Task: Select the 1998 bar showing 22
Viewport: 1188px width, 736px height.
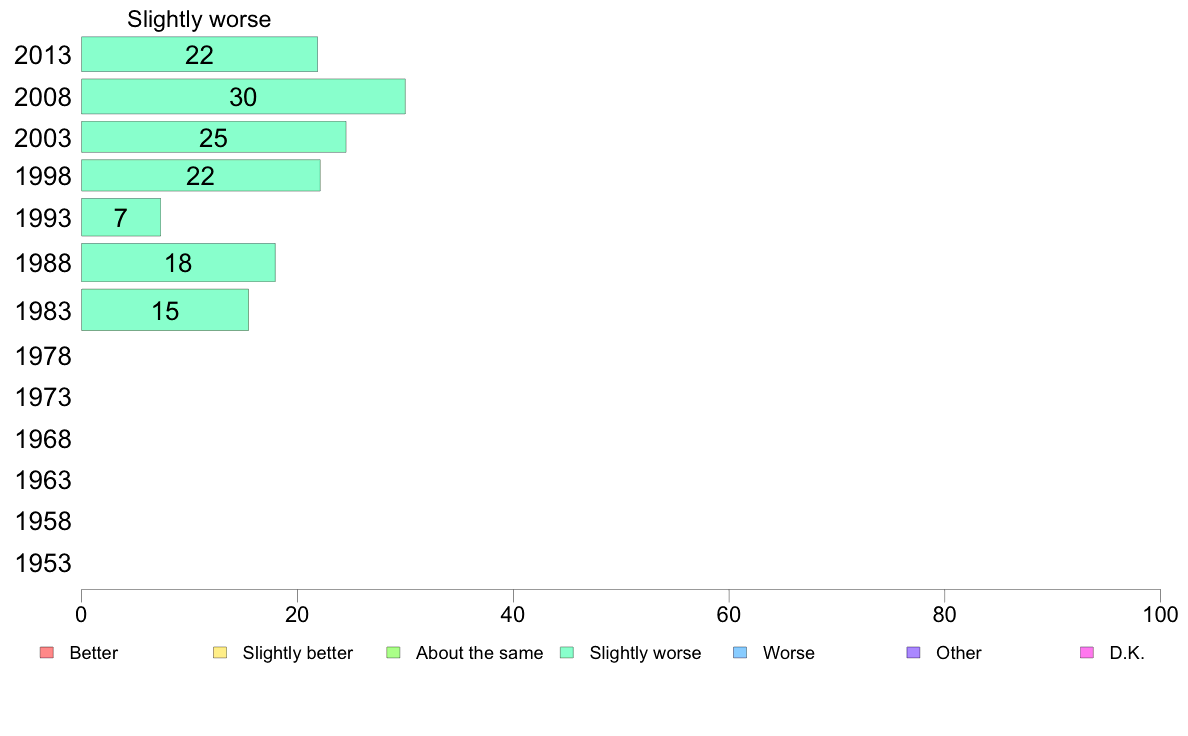Action: point(201,176)
